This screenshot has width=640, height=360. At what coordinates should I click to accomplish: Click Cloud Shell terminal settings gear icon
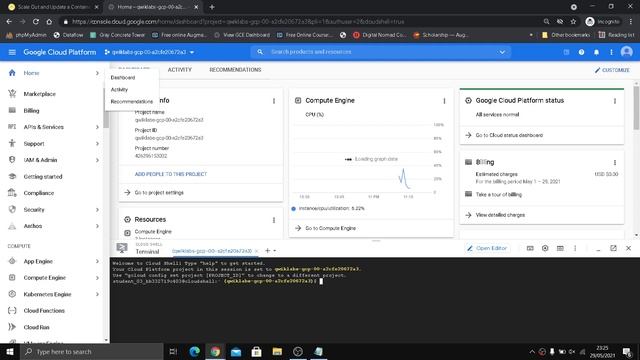tap(545, 248)
